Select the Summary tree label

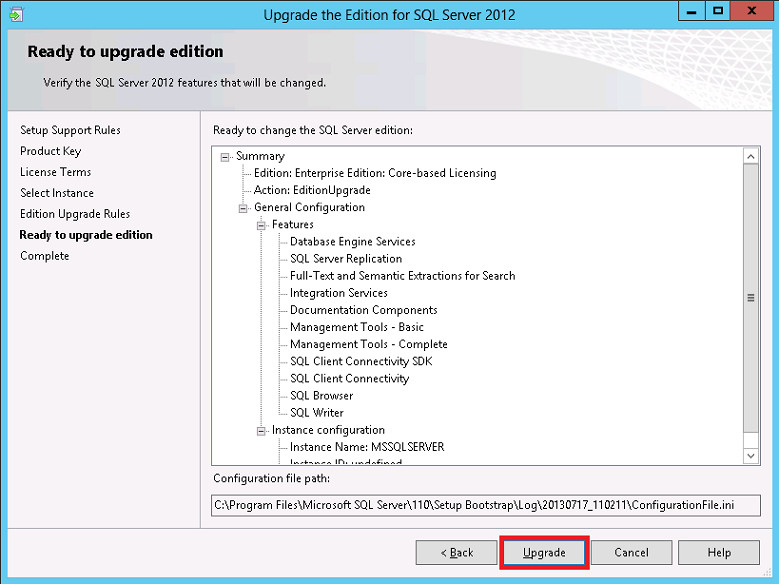(260, 156)
